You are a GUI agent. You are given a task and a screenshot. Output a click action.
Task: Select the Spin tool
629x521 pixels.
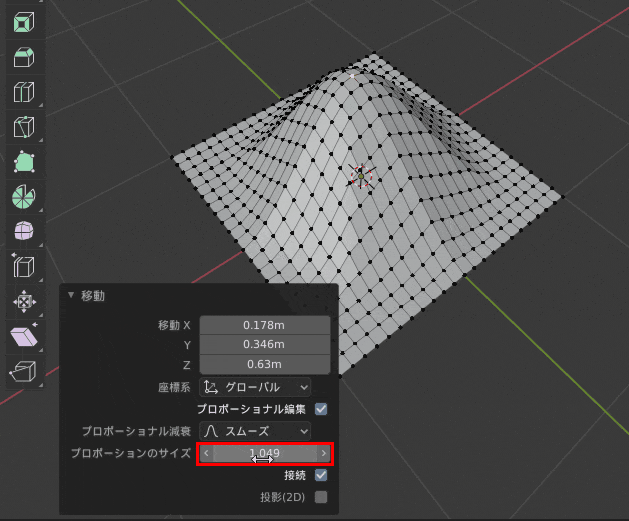pyautogui.click(x=24, y=197)
